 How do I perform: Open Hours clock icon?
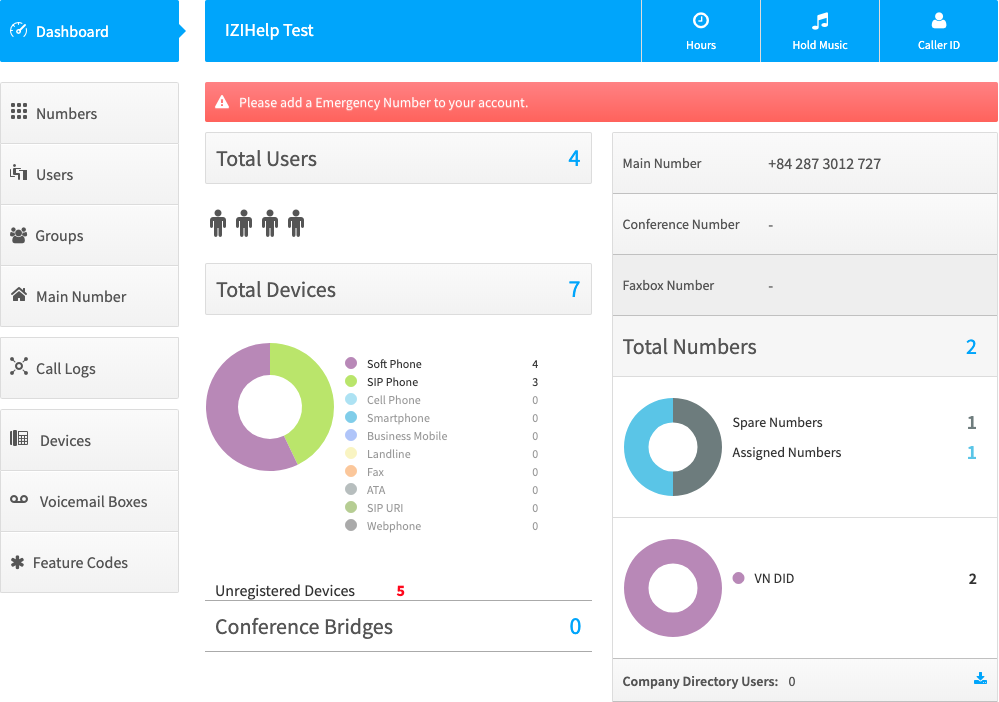tap(701, 21)
